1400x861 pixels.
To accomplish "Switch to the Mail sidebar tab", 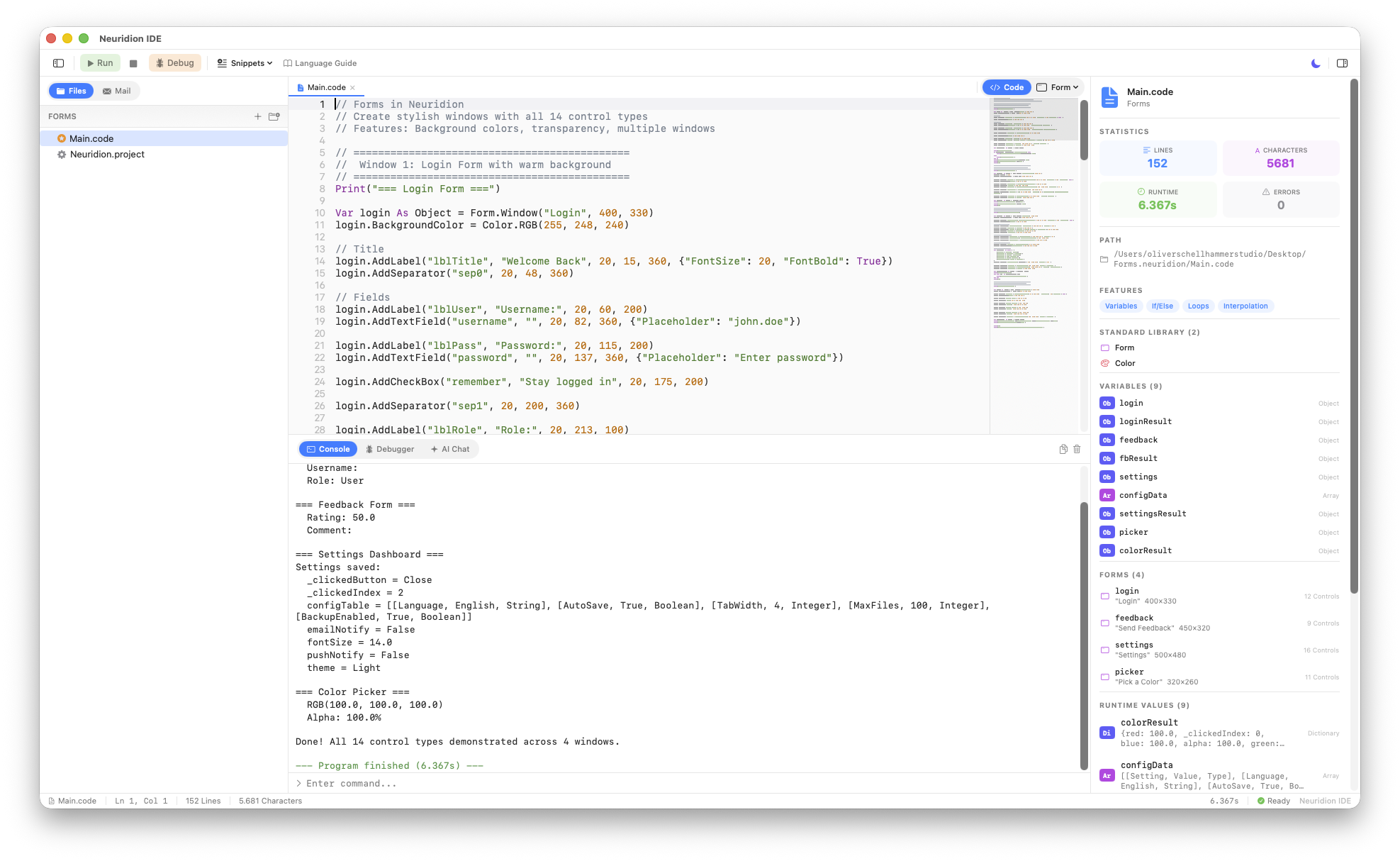I will click(x=117, y=91).
